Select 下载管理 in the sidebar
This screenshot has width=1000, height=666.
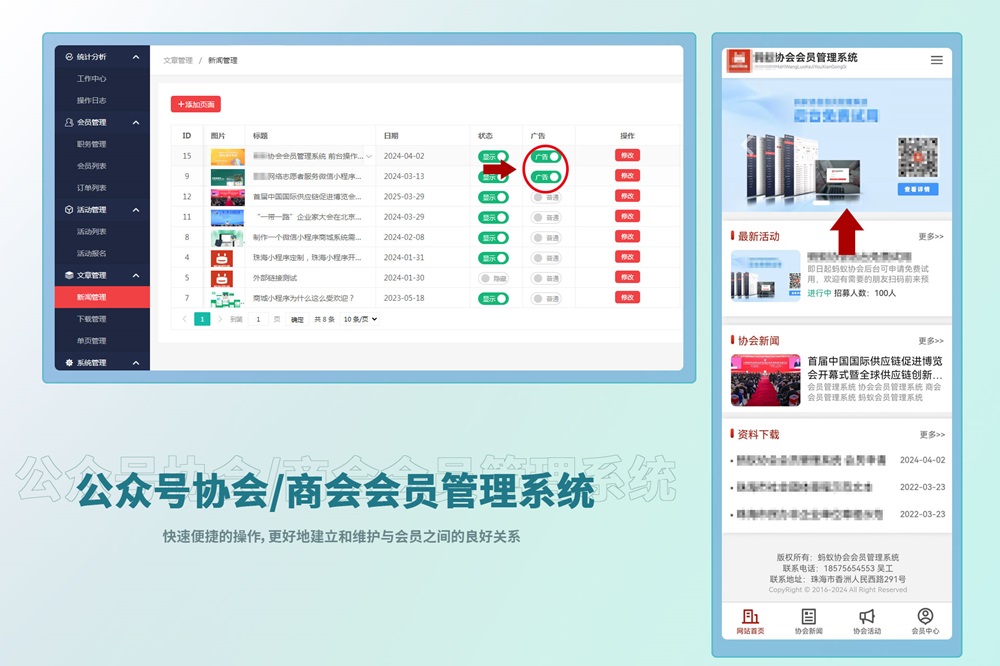91,319
